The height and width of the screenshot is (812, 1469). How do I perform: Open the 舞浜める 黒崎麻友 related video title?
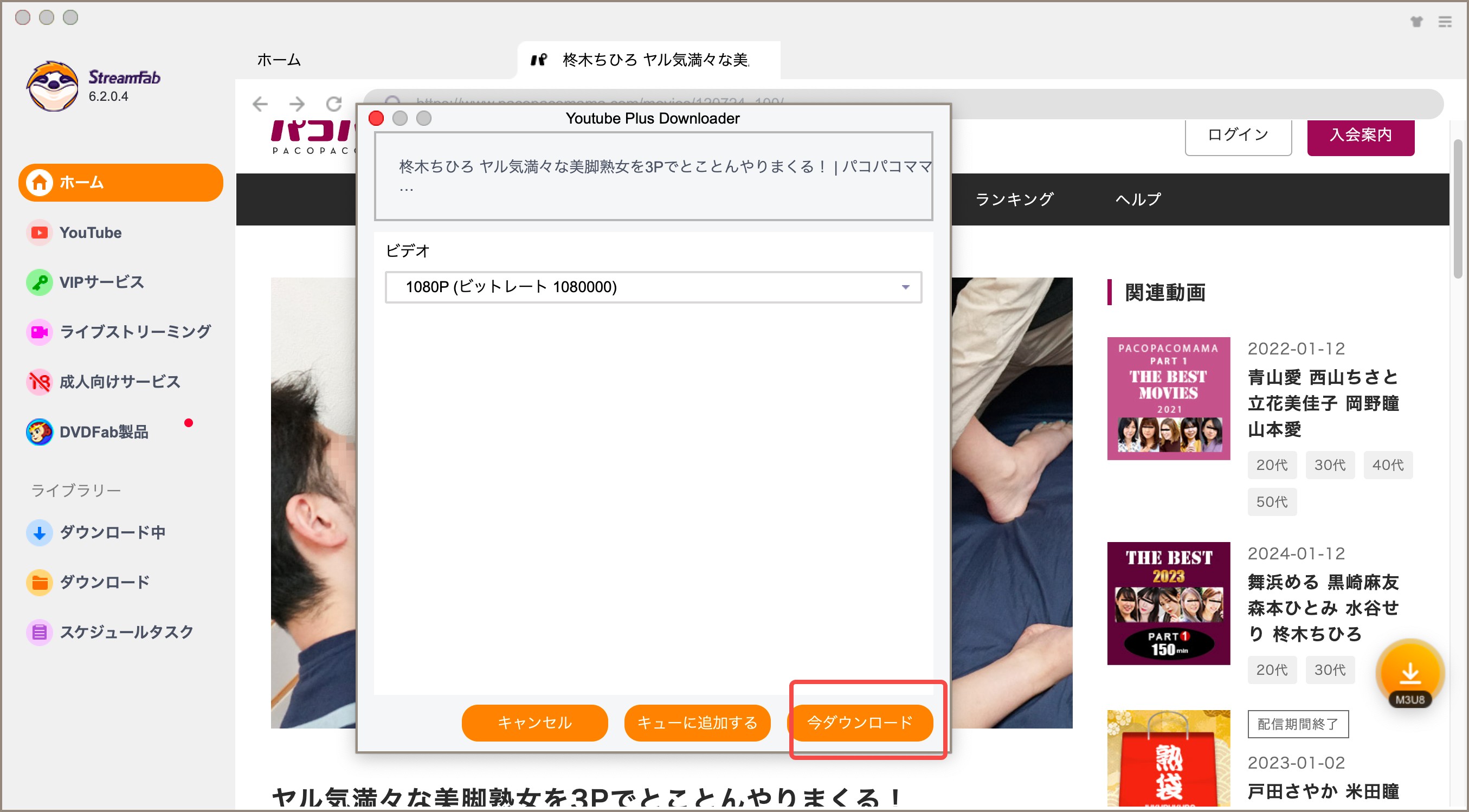[x=1323, y=608]
